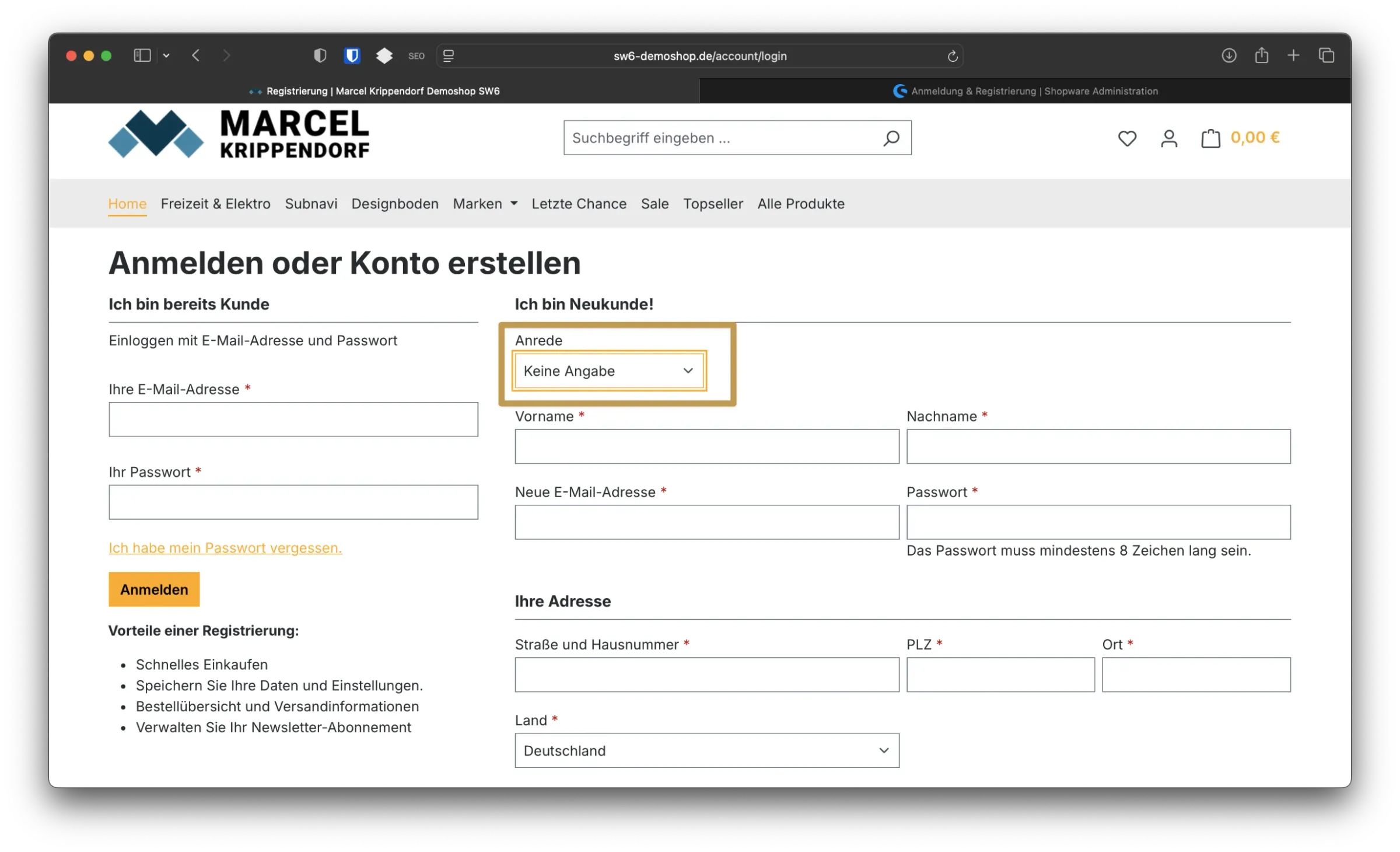Open the customer account icon
Screen dimensions: 1400x852
tap(1168, 138)
